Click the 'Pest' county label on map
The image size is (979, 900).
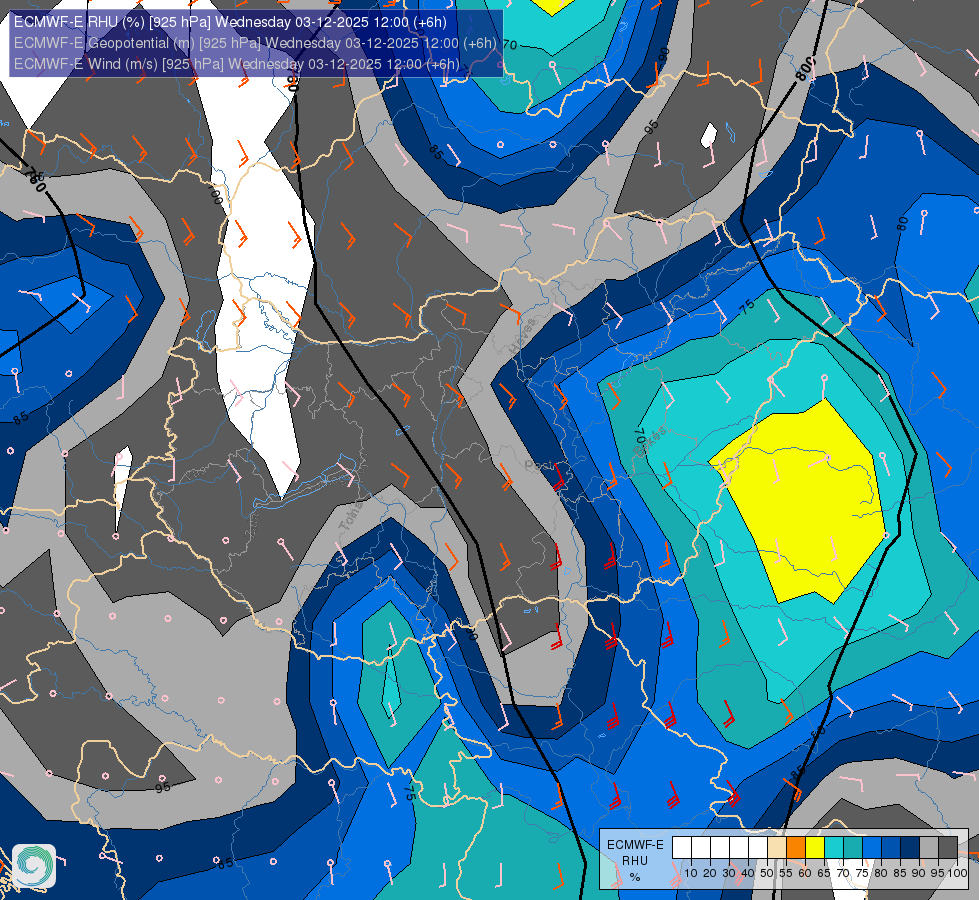[538, 465]
